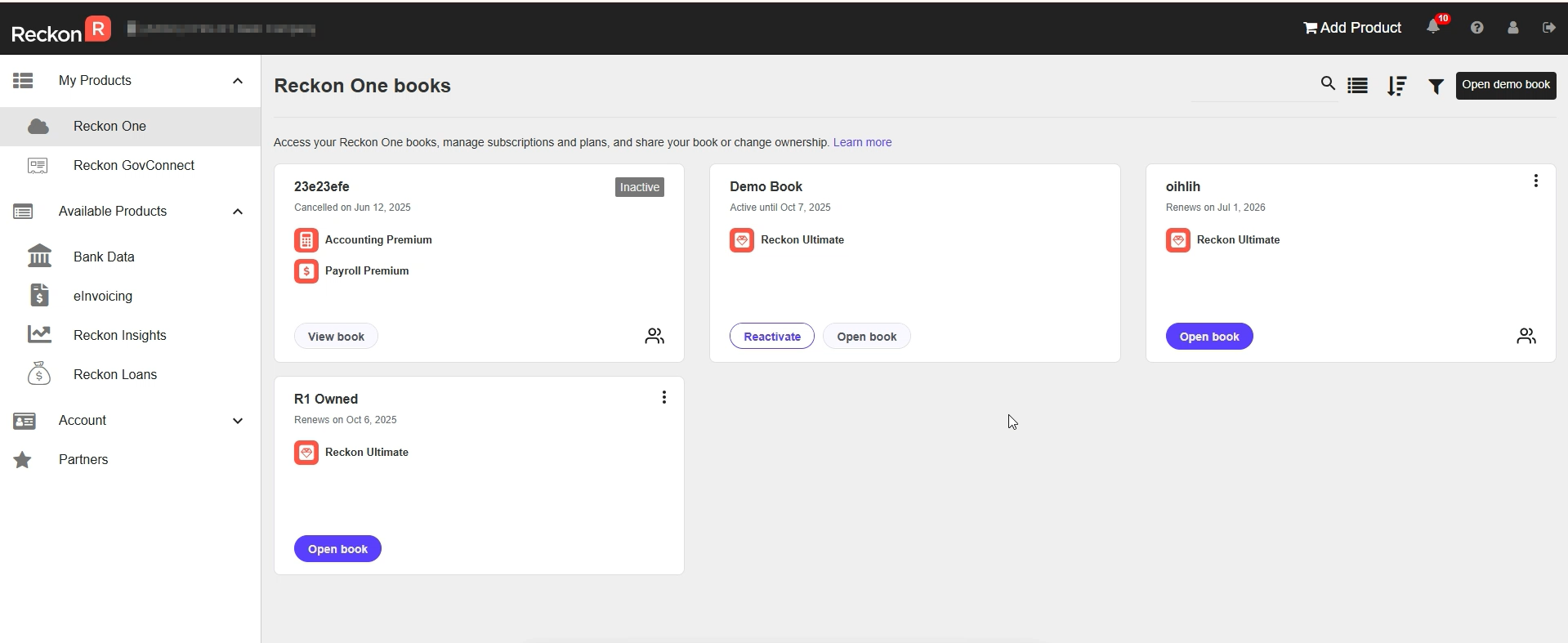
Task: Click the Inactive badge on 23e23efe
Action: click(x=639, y=187)
